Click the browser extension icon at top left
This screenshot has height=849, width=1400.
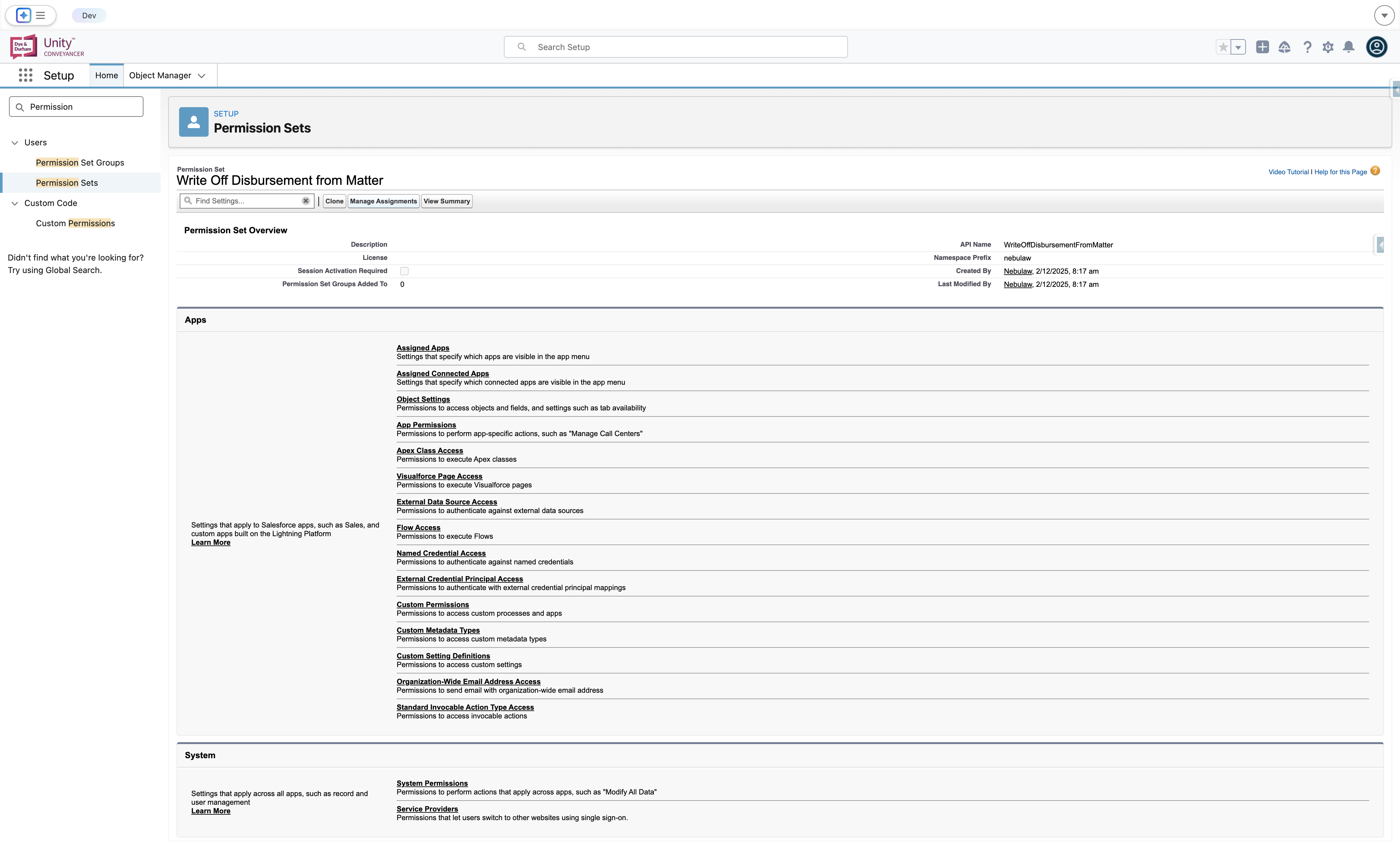(x=23, y=15)
